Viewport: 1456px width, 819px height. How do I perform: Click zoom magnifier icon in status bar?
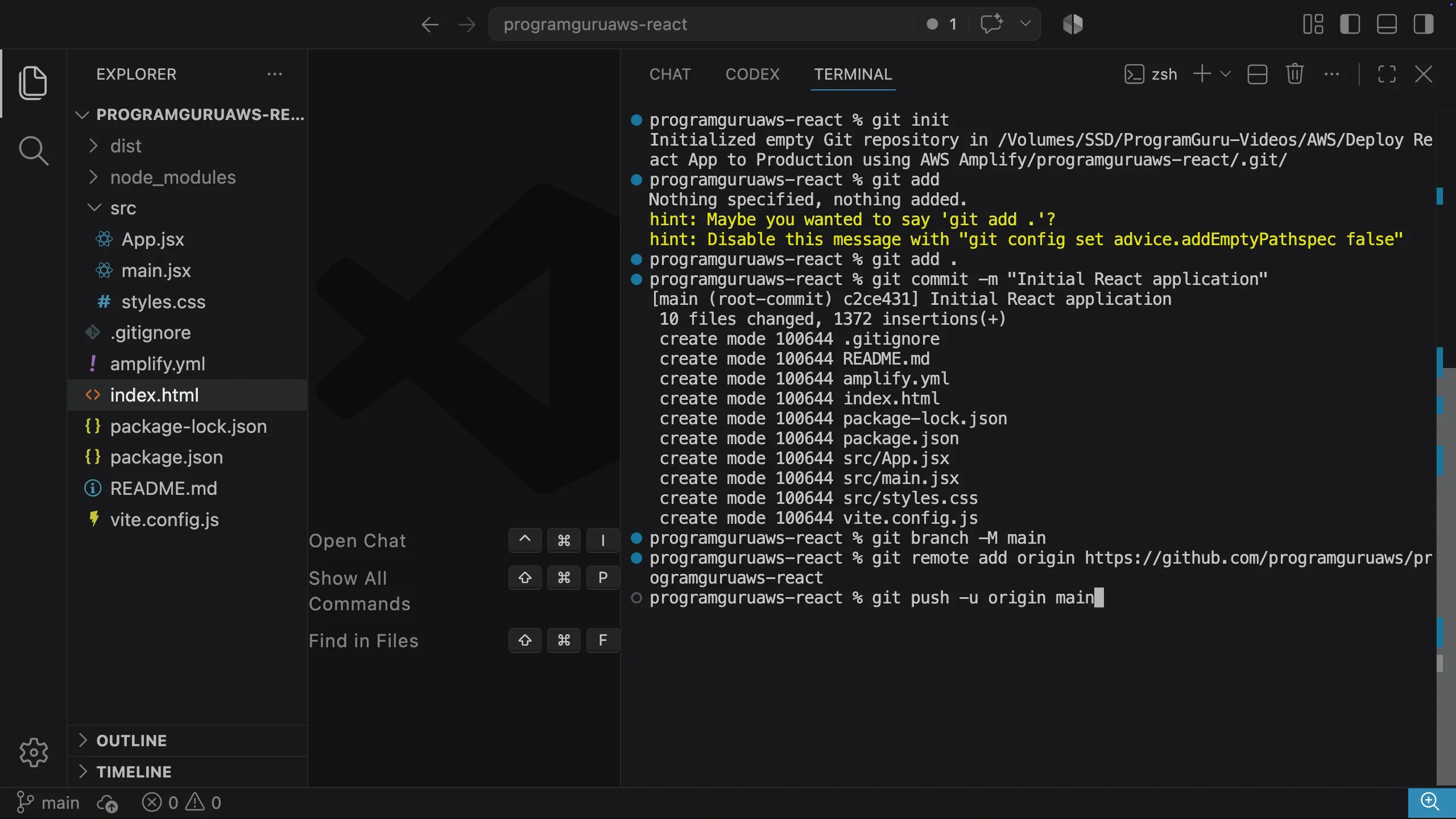click(1430, 802)
